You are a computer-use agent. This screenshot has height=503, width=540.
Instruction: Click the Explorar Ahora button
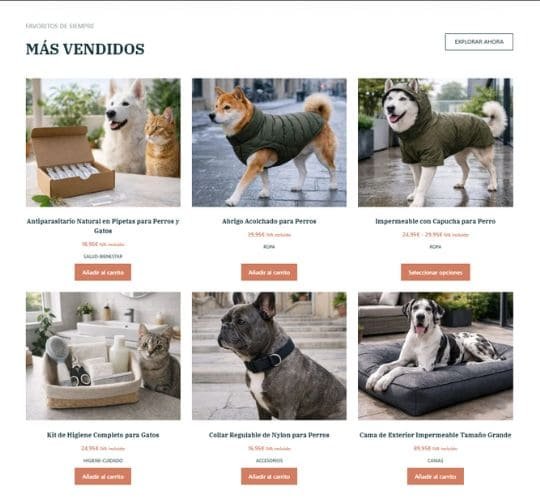479,42
